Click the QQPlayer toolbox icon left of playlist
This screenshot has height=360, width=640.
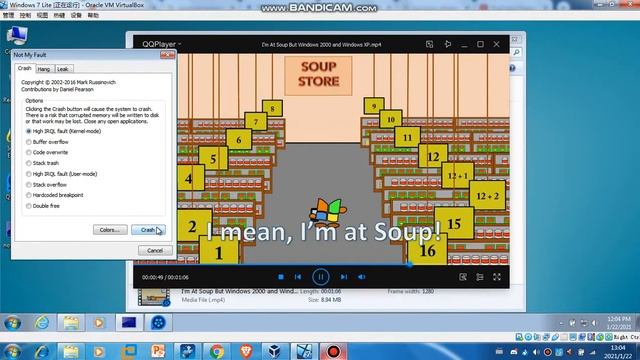(x=463, y=277)
